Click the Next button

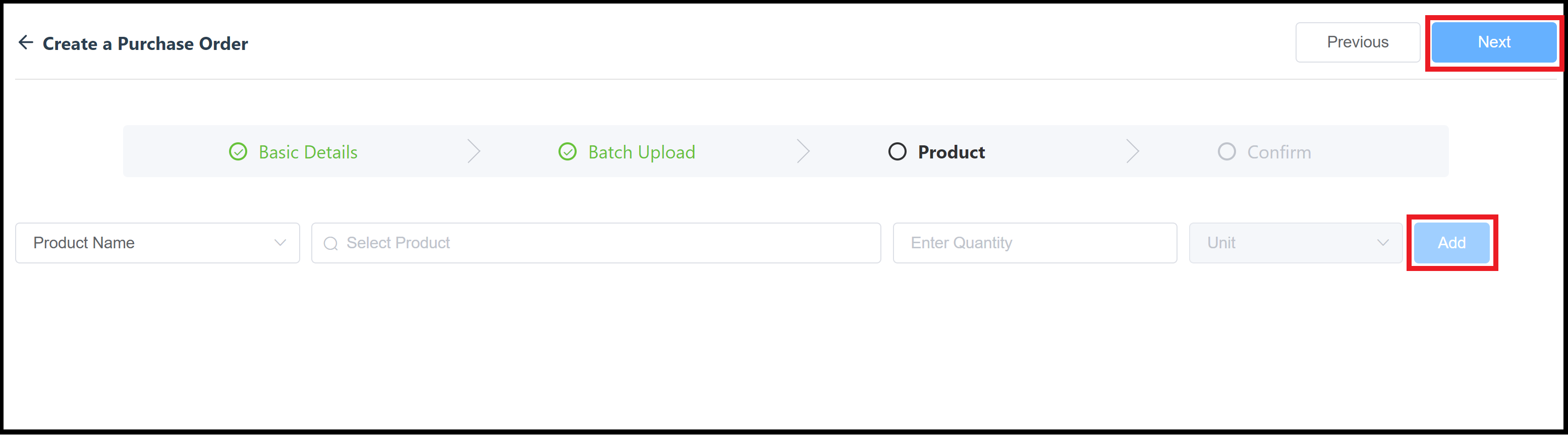[1494, 42]
